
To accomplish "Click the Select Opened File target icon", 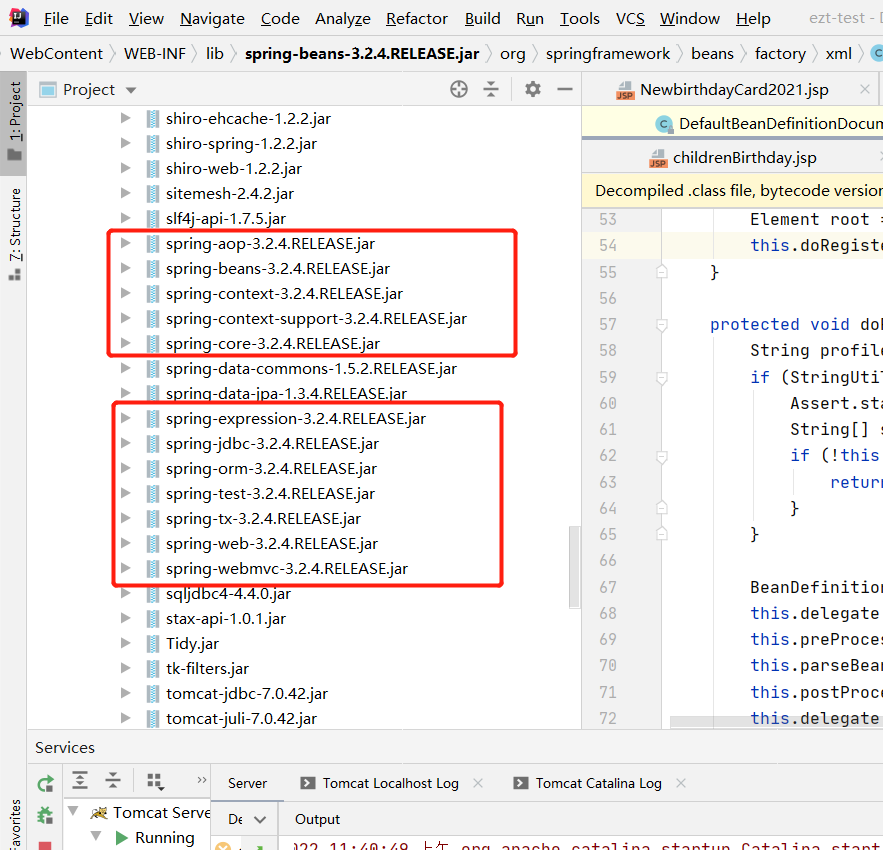I will tap(458, 89).
